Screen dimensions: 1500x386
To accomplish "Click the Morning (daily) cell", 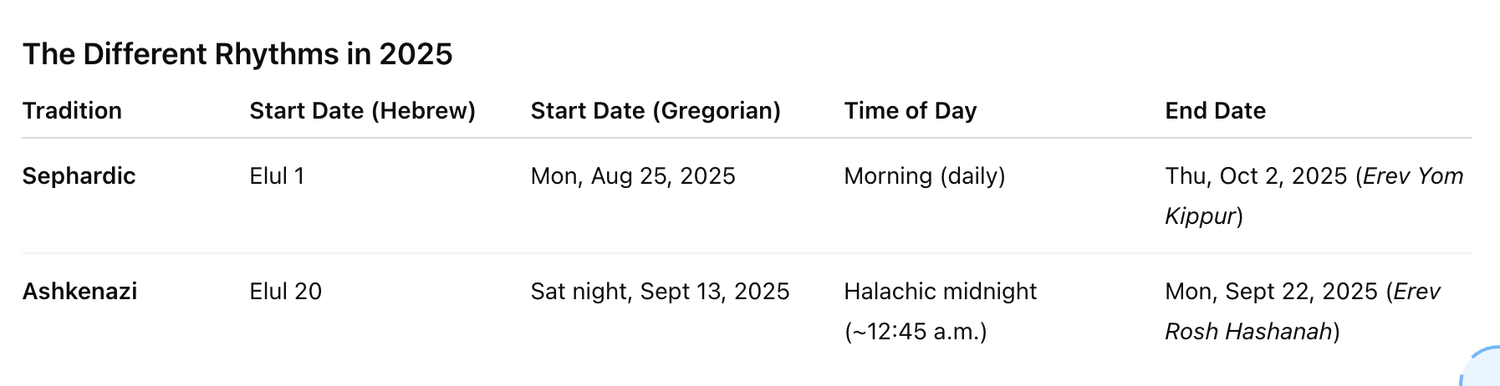I will pyautogui.click(x=924, y=177).
